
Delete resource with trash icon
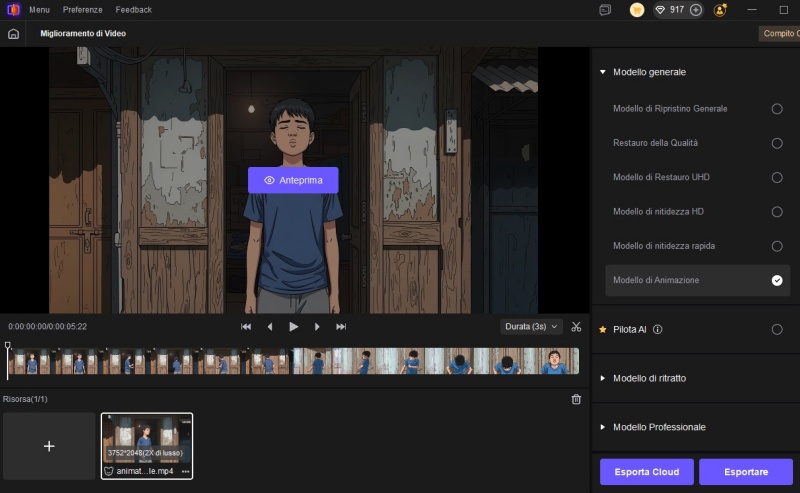pos(576,399)
